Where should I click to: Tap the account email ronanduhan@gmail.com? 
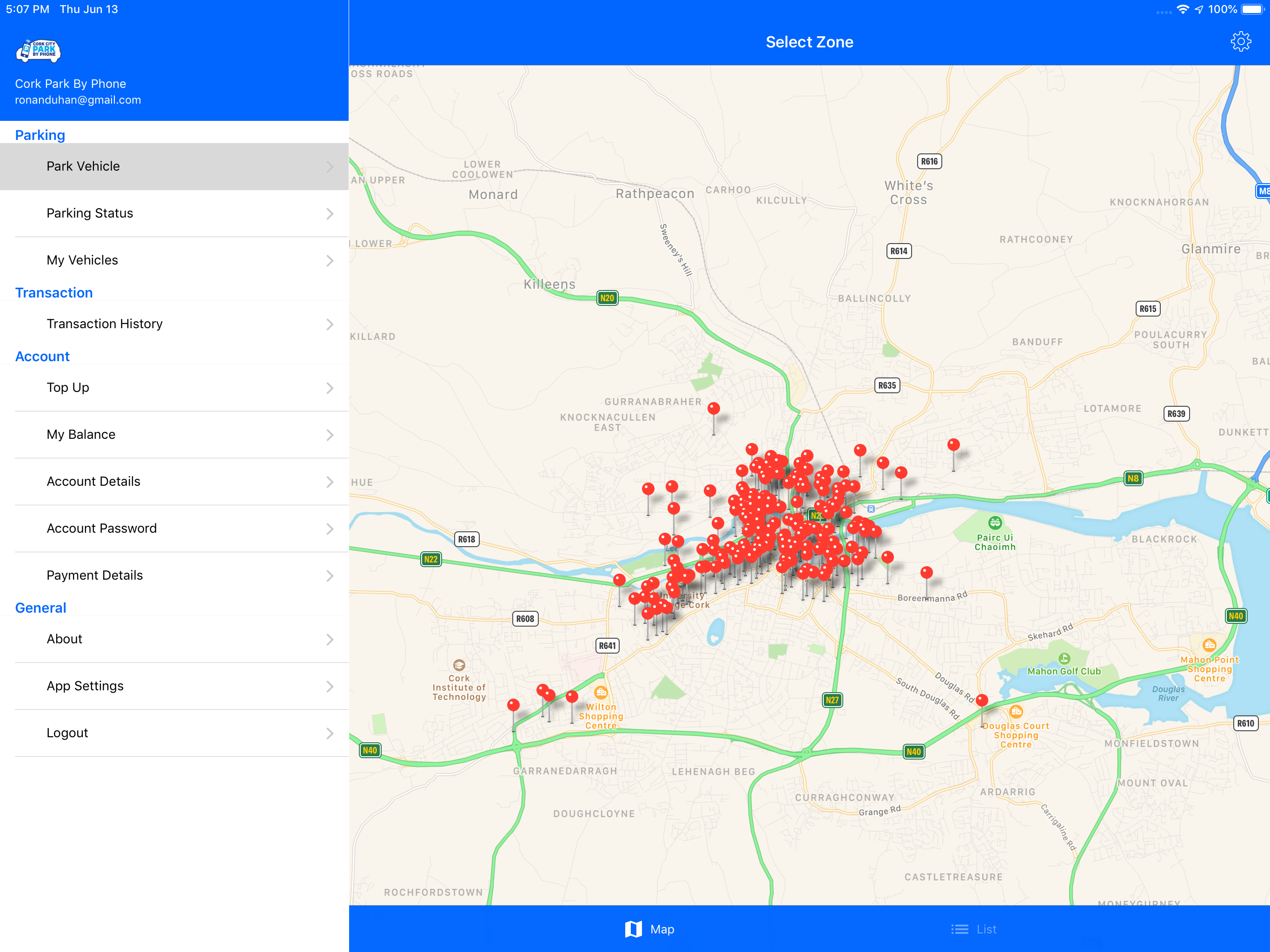(x=78, y=100)
